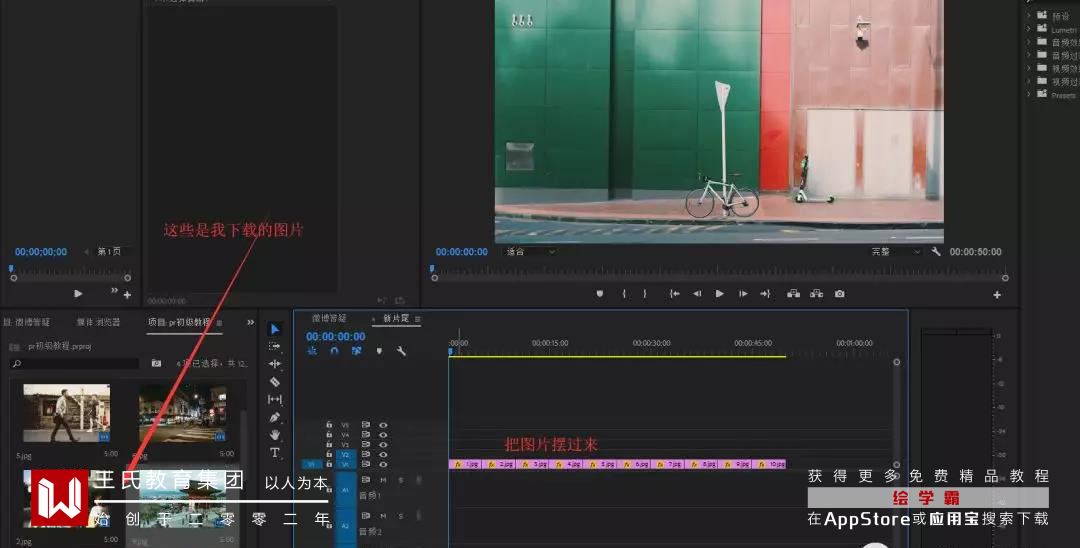
Task: Select the Slip tool
Action: [x=274, y=399]
